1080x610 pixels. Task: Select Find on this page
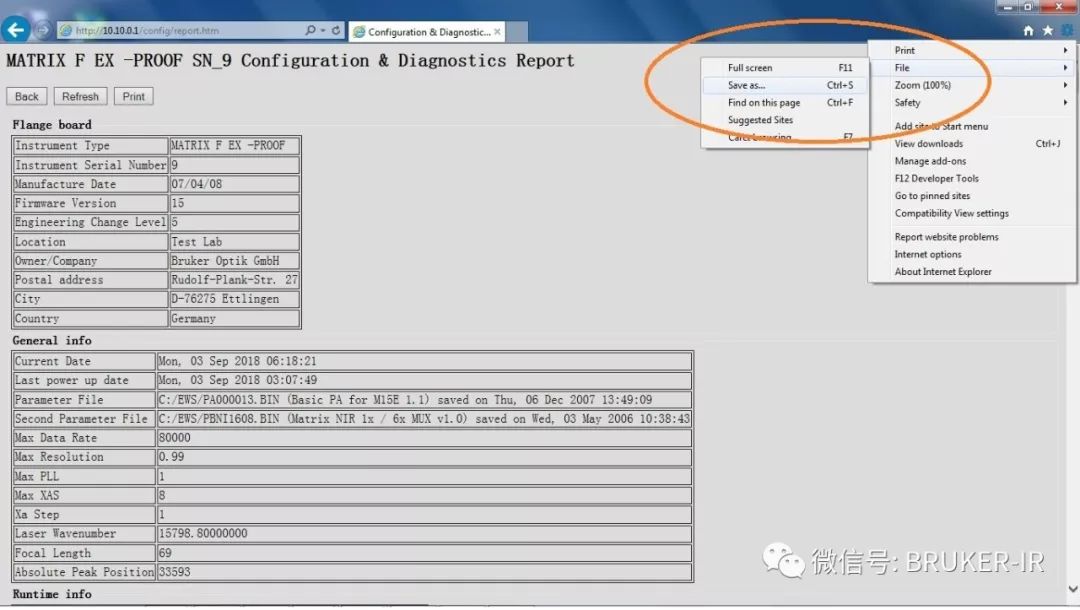[x=764, y=102]
